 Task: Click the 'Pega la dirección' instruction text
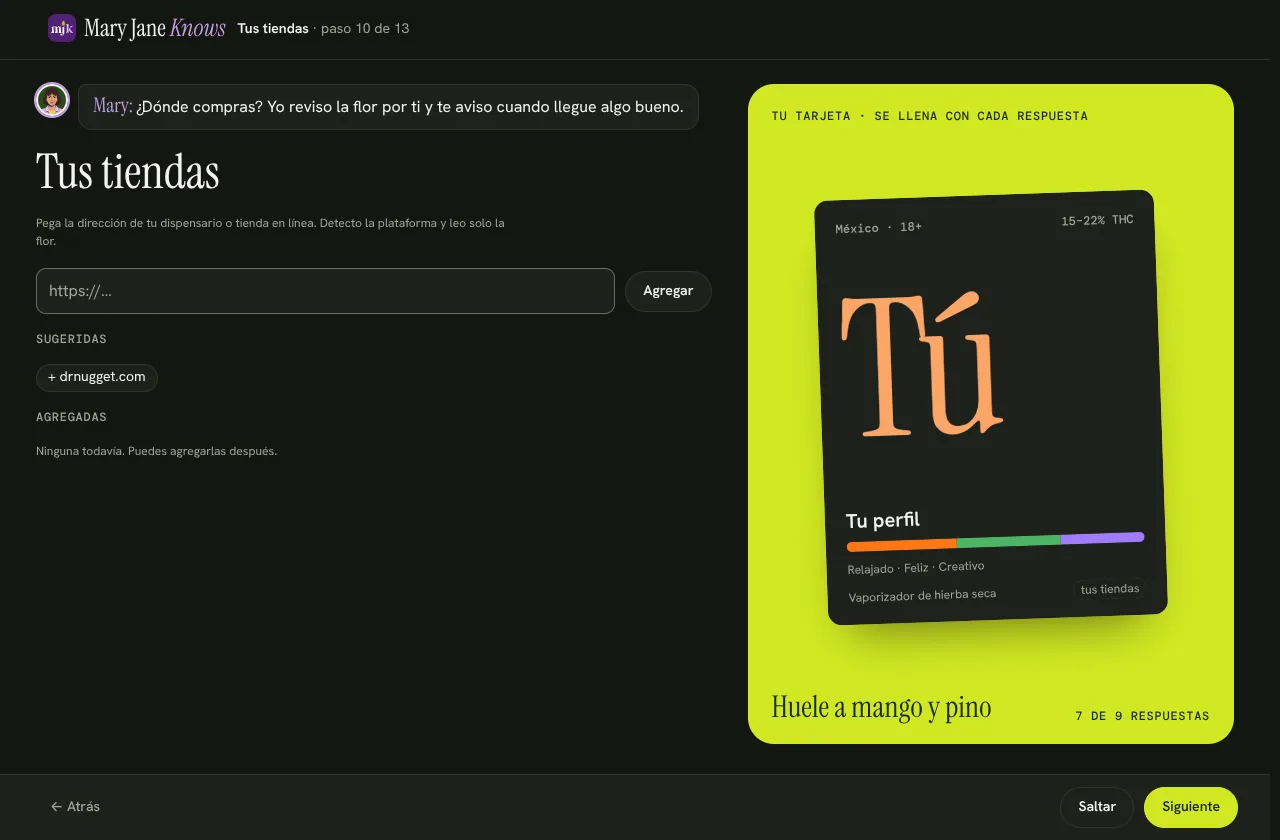(270, 232)
